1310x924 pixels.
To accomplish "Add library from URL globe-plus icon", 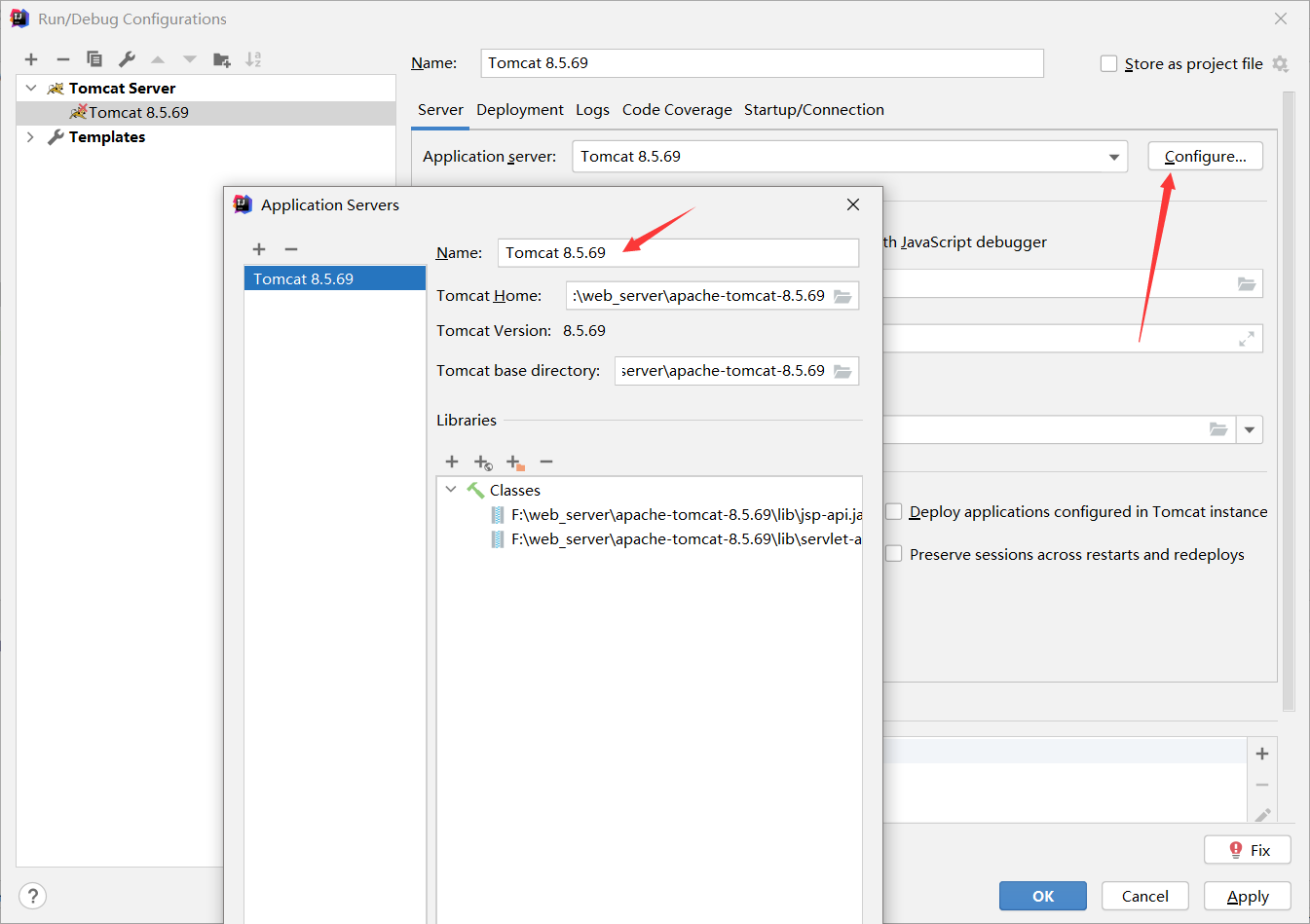I will click(x=483, y=462).
